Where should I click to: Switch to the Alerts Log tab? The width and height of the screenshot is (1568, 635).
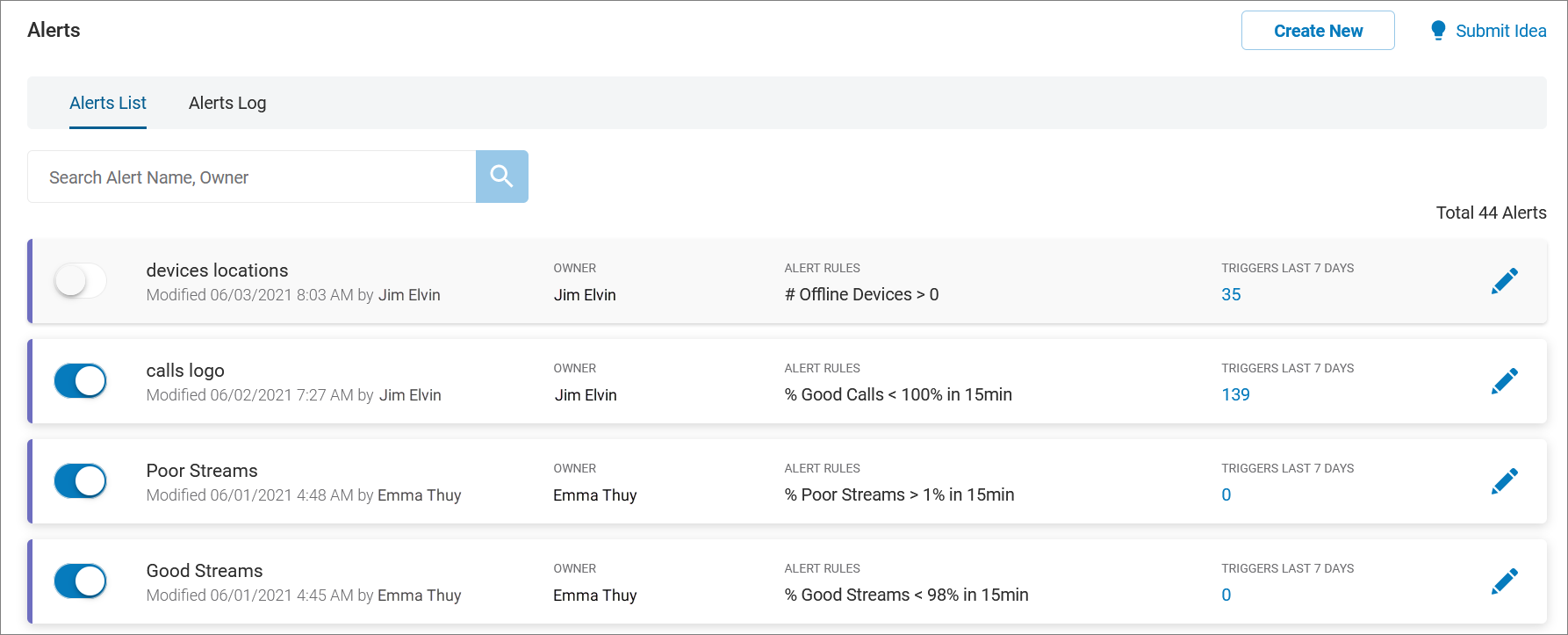point(227,103)
